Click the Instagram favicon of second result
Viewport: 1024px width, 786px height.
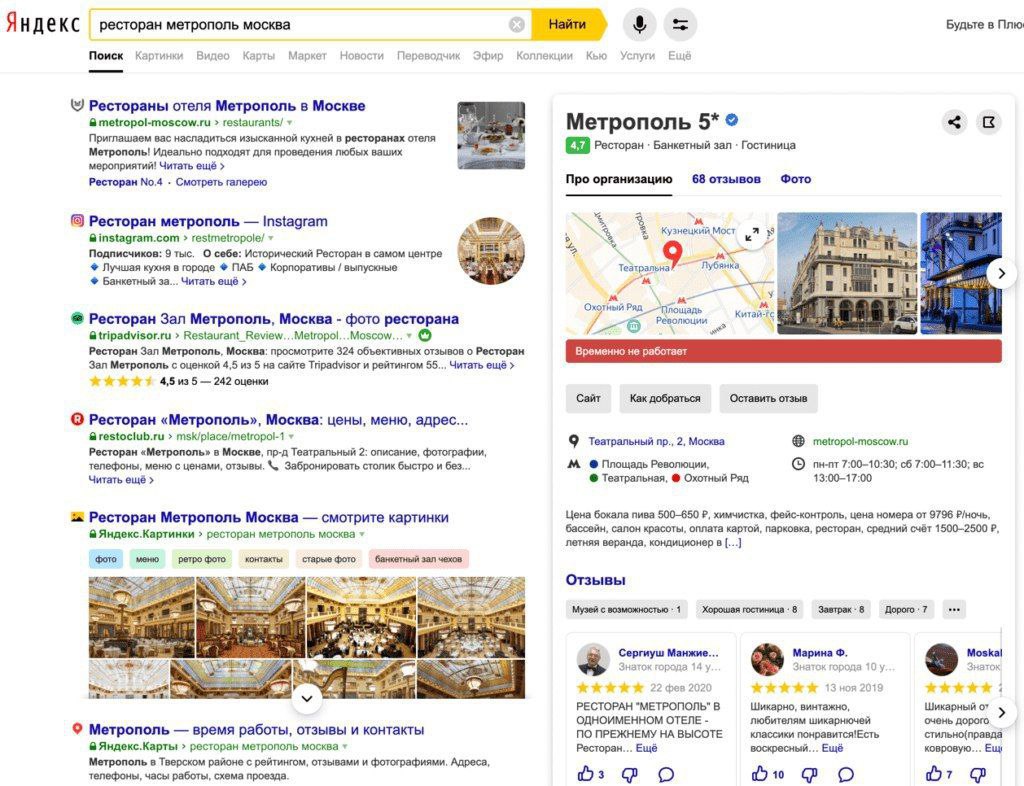77,221
